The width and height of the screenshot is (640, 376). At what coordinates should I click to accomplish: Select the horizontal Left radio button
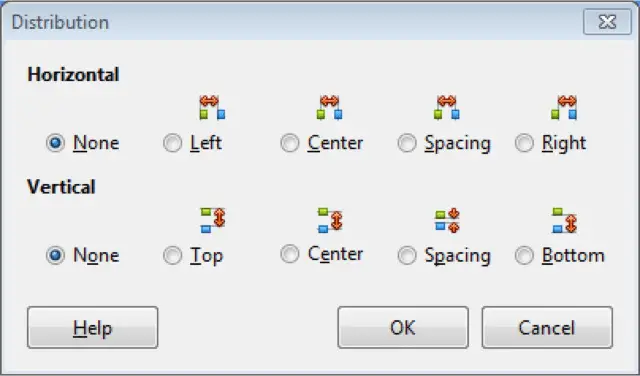pos(172,143)
